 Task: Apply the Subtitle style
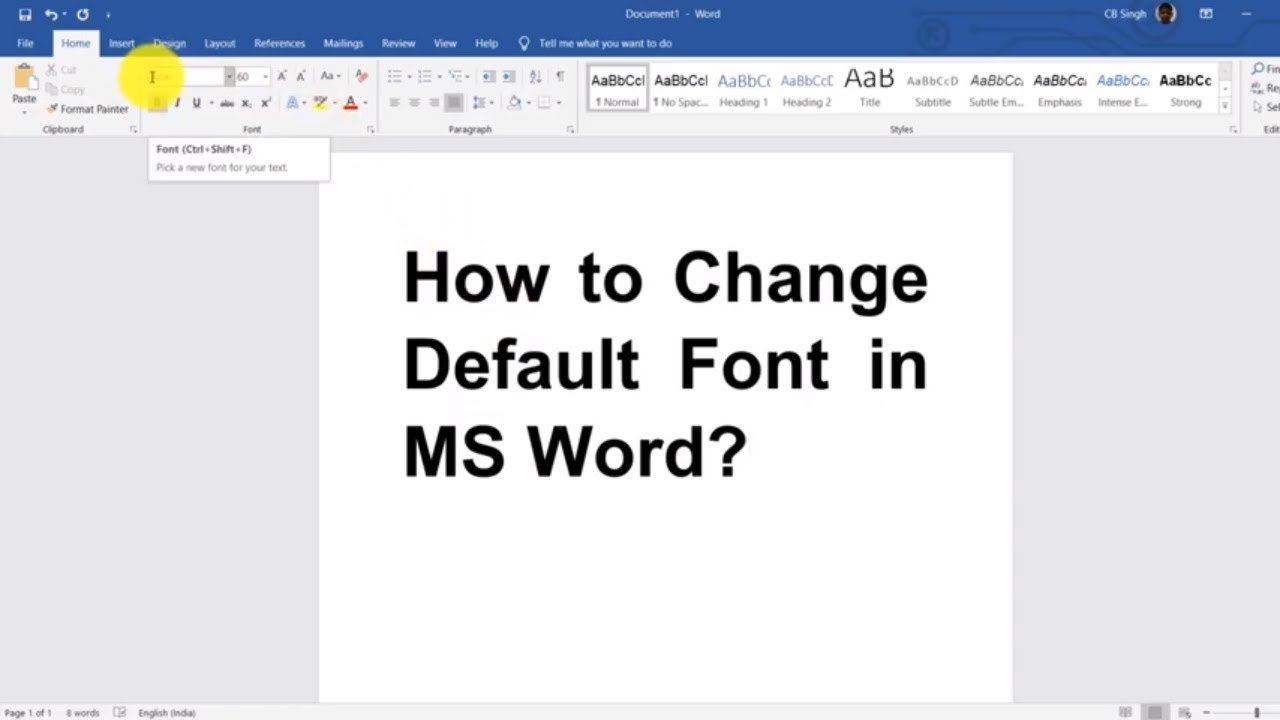(x=933, y=88)
